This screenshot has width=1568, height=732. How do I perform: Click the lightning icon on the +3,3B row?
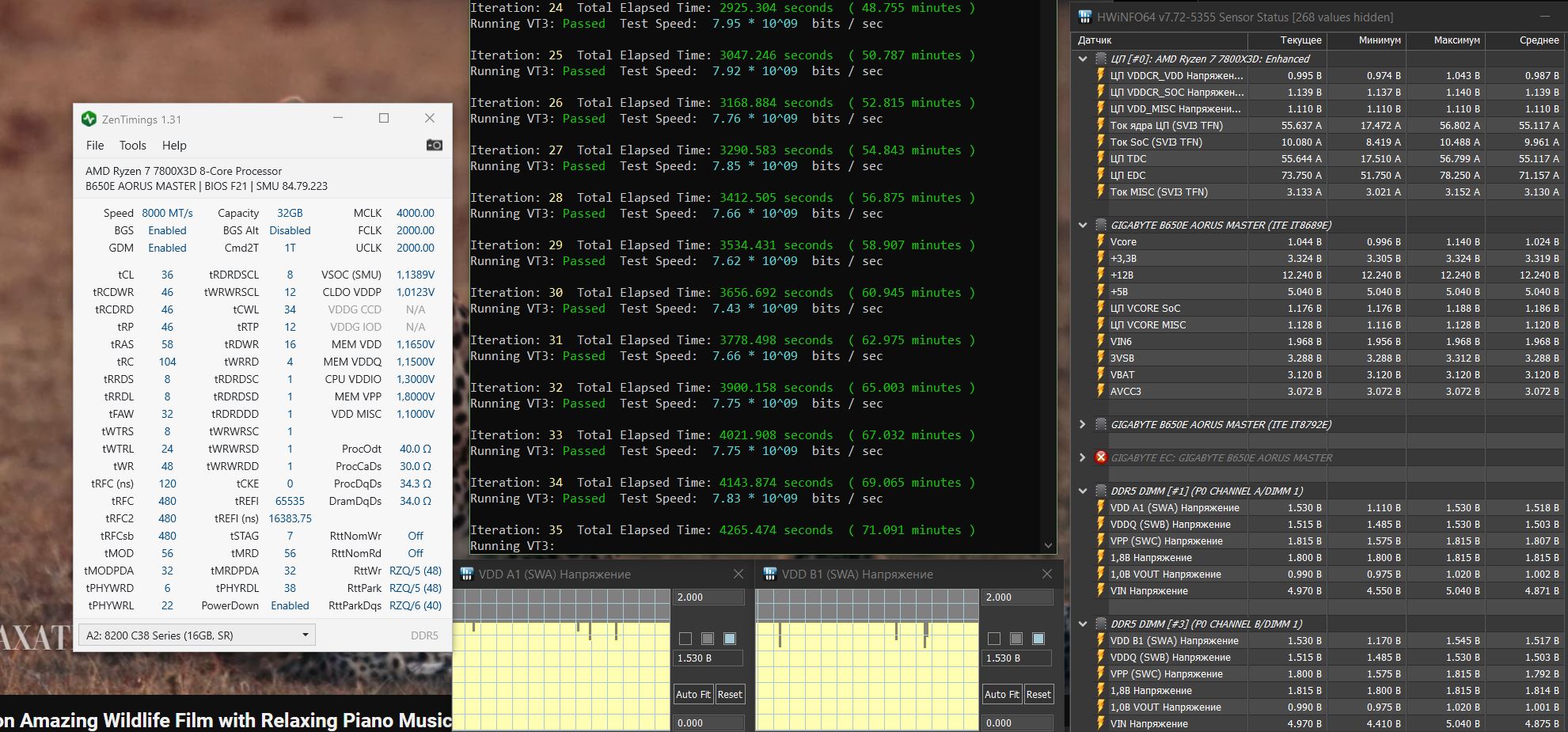click(x=1100, y=258)
